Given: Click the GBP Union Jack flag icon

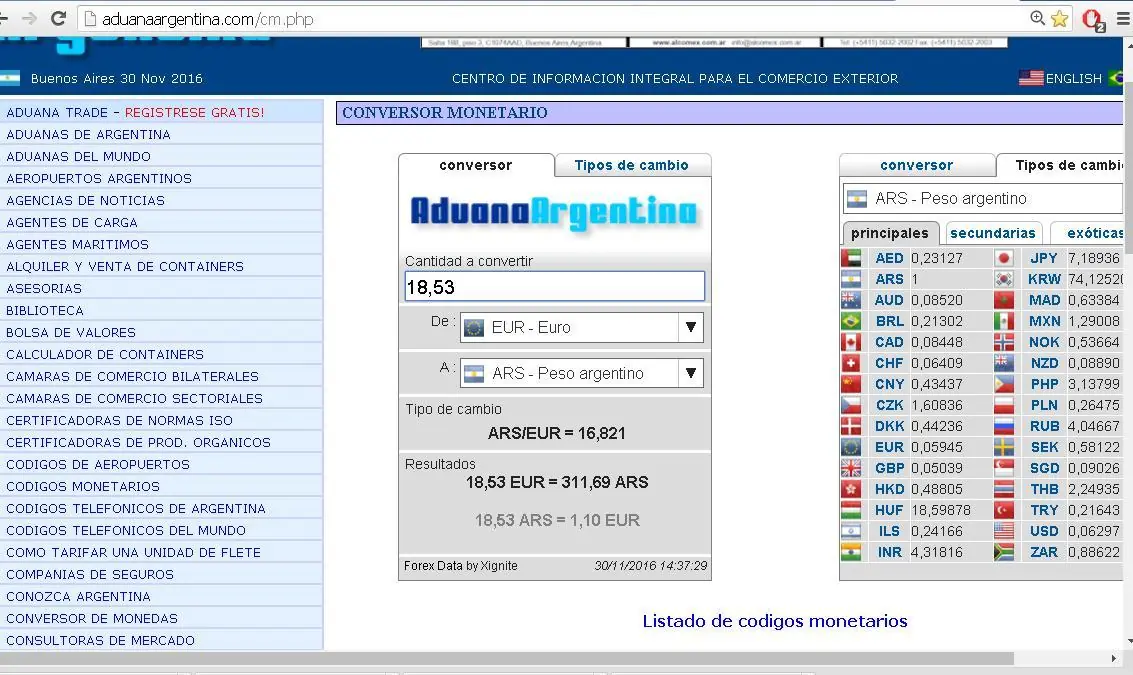Looking at the screenshot, I should 851,468.
